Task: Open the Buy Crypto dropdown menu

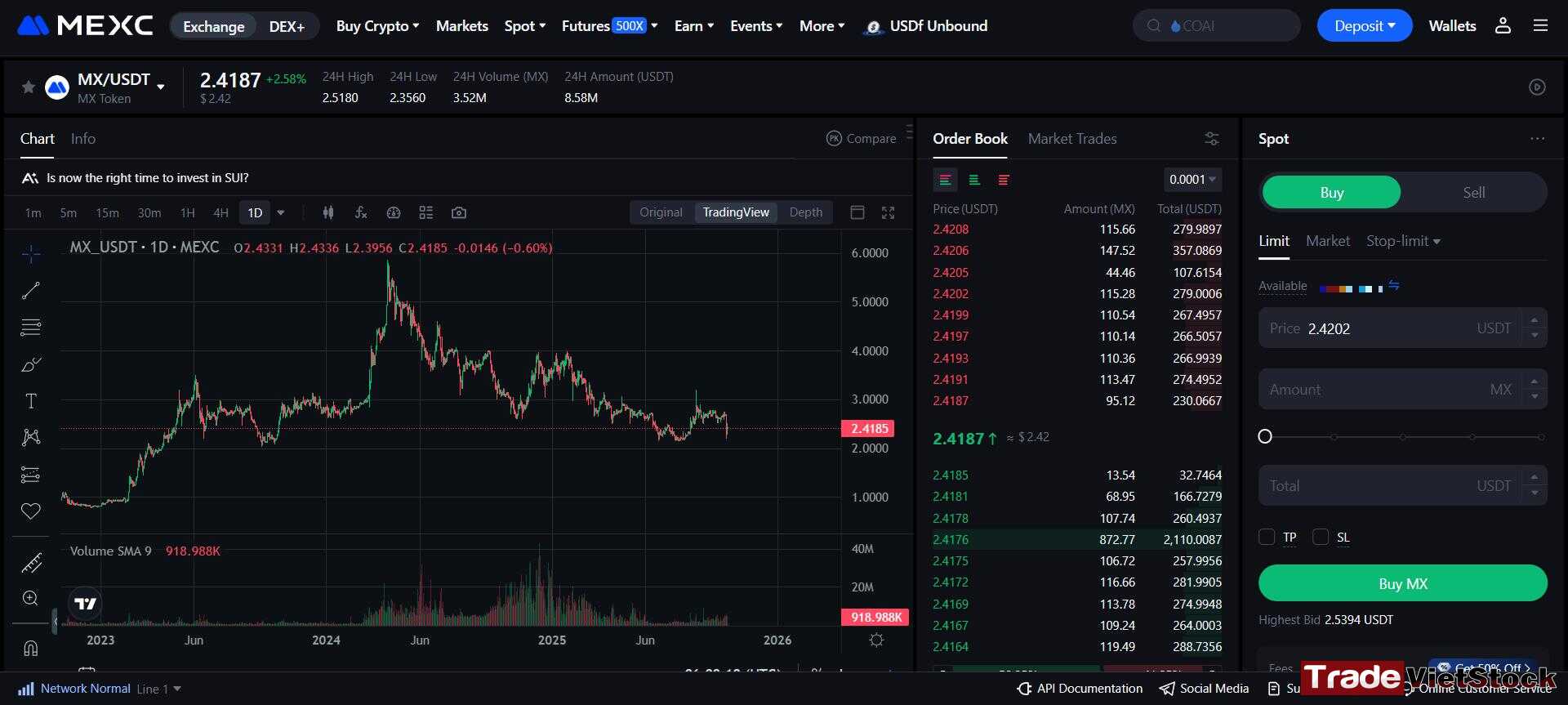Action: coord(377,26)
